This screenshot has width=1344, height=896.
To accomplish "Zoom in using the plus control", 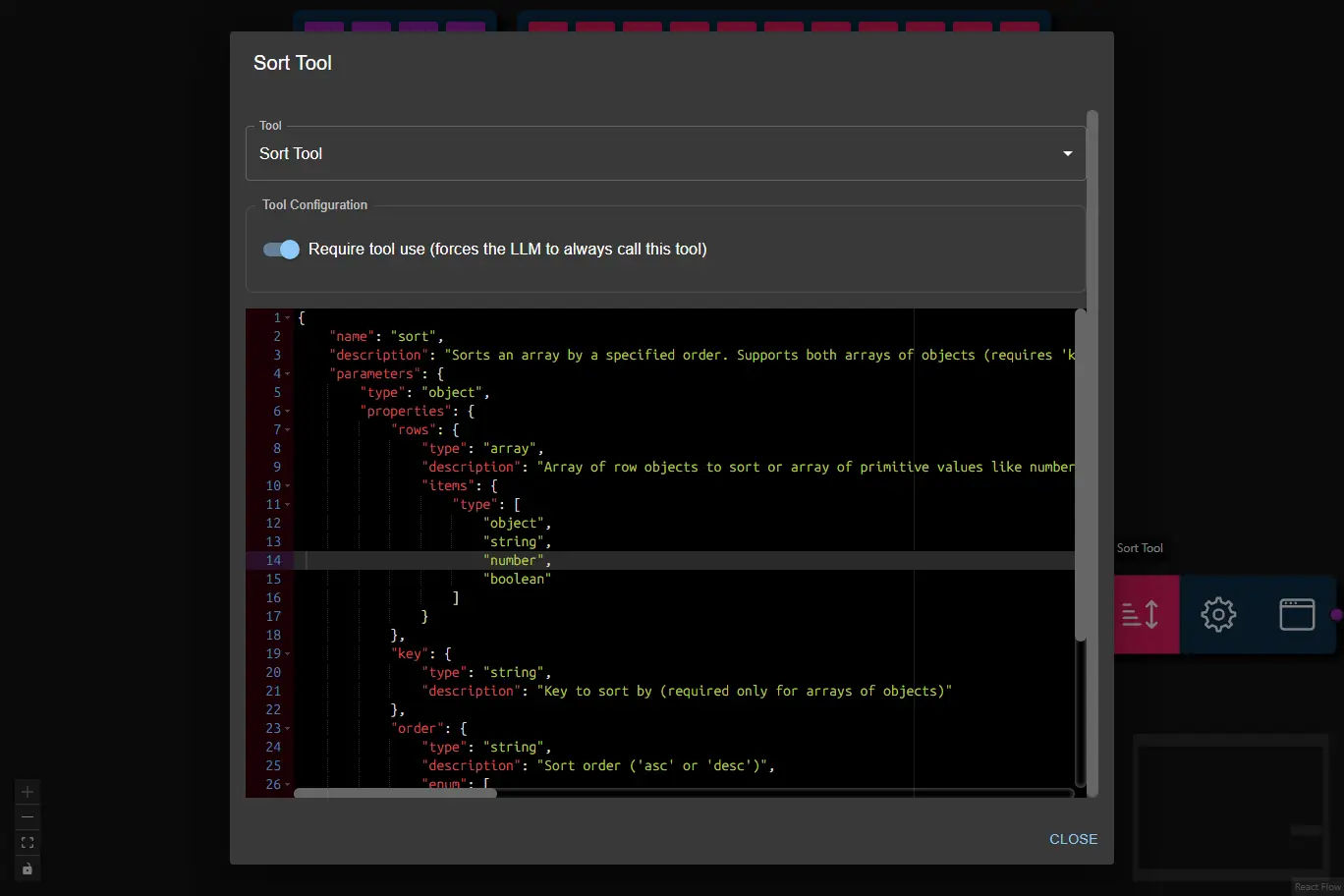I will pyautogui.click(x=27, y=791).
